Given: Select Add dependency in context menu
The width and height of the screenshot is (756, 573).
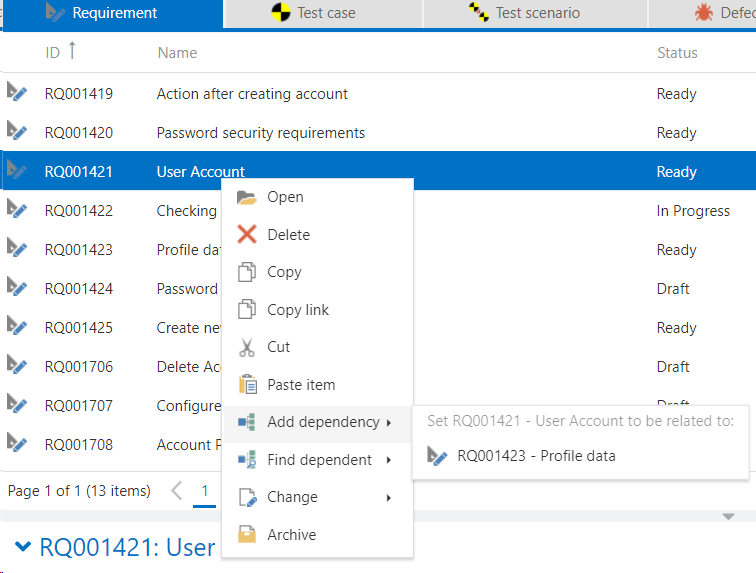Looking at the screenshot, I should pos(322,422).
